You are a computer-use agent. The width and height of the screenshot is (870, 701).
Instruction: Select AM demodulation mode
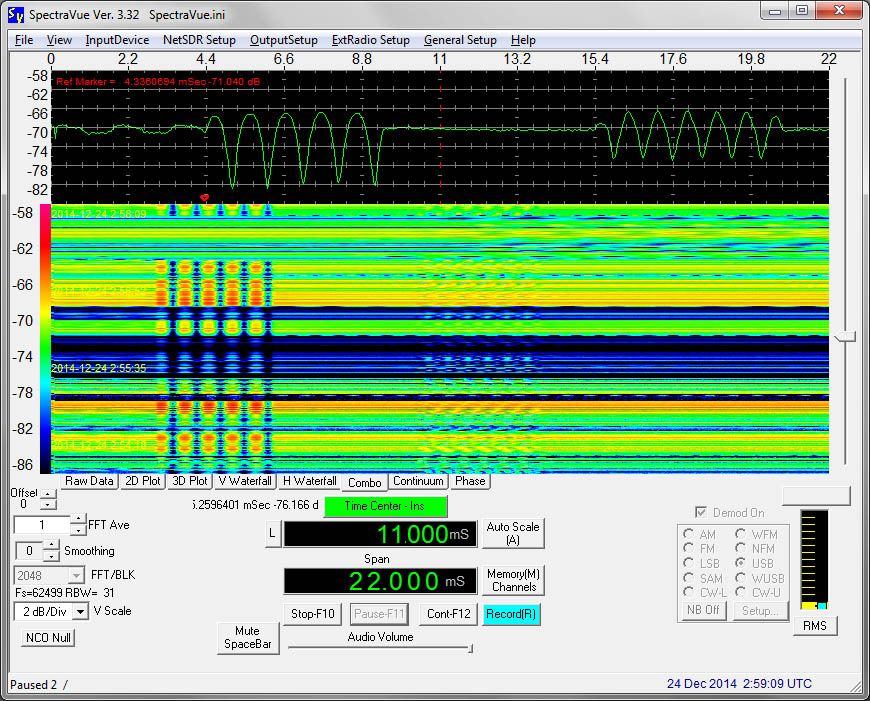[689, 534]
